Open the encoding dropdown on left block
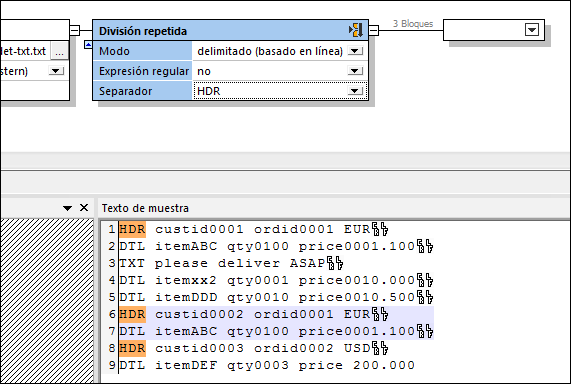Viewport: 571px width, 384px height. click(x=56, y=71)
